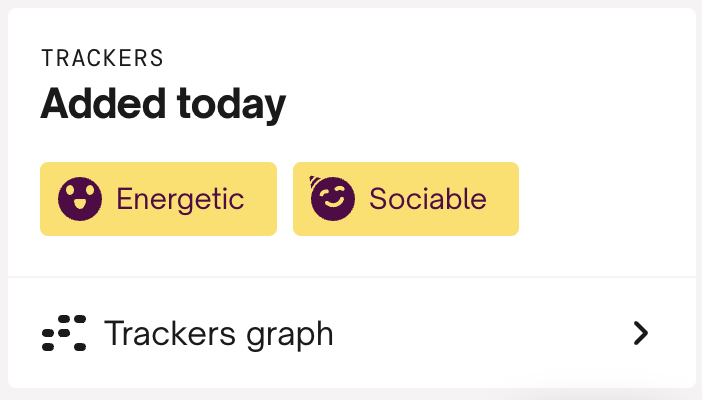The height and width of the screenshot is (400, 702).
Task: Click the "Added today" heading
Action: click(x=163, y=105)
